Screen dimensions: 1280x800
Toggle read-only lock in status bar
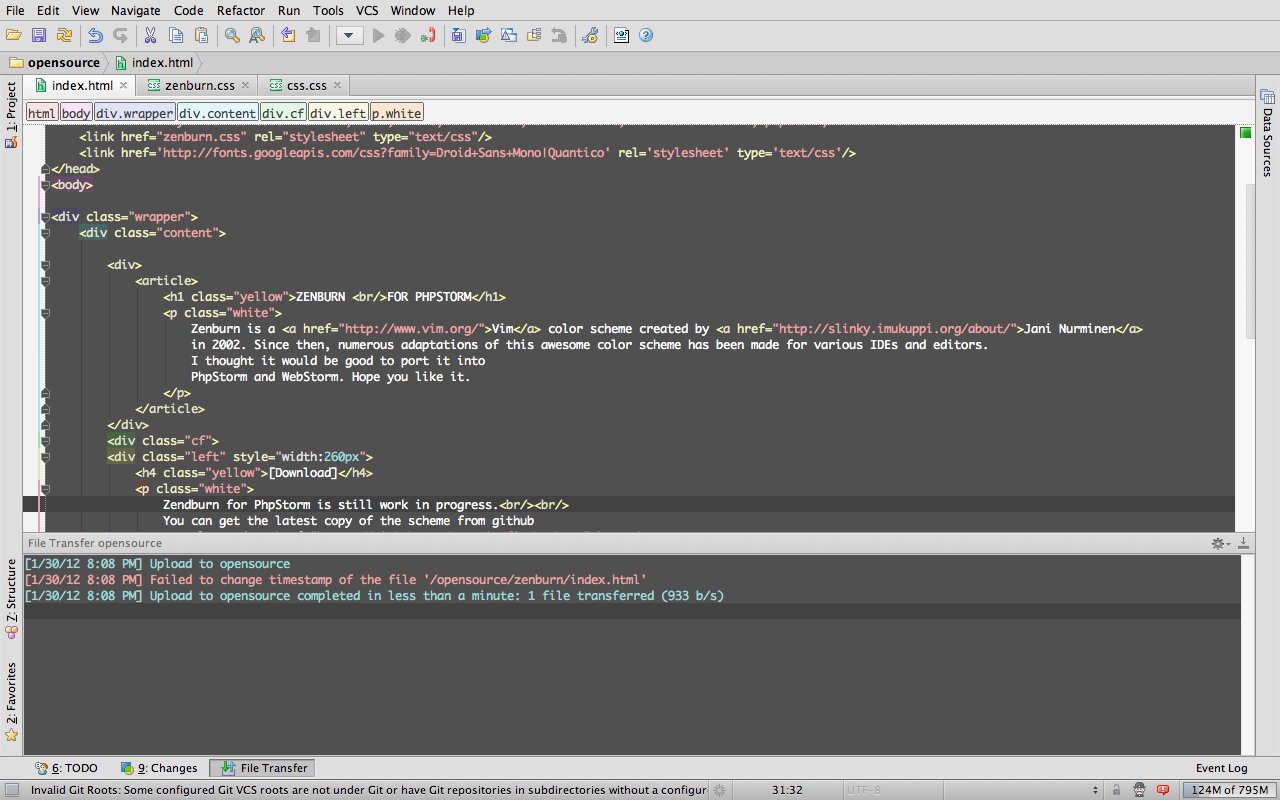[1116, 789]
